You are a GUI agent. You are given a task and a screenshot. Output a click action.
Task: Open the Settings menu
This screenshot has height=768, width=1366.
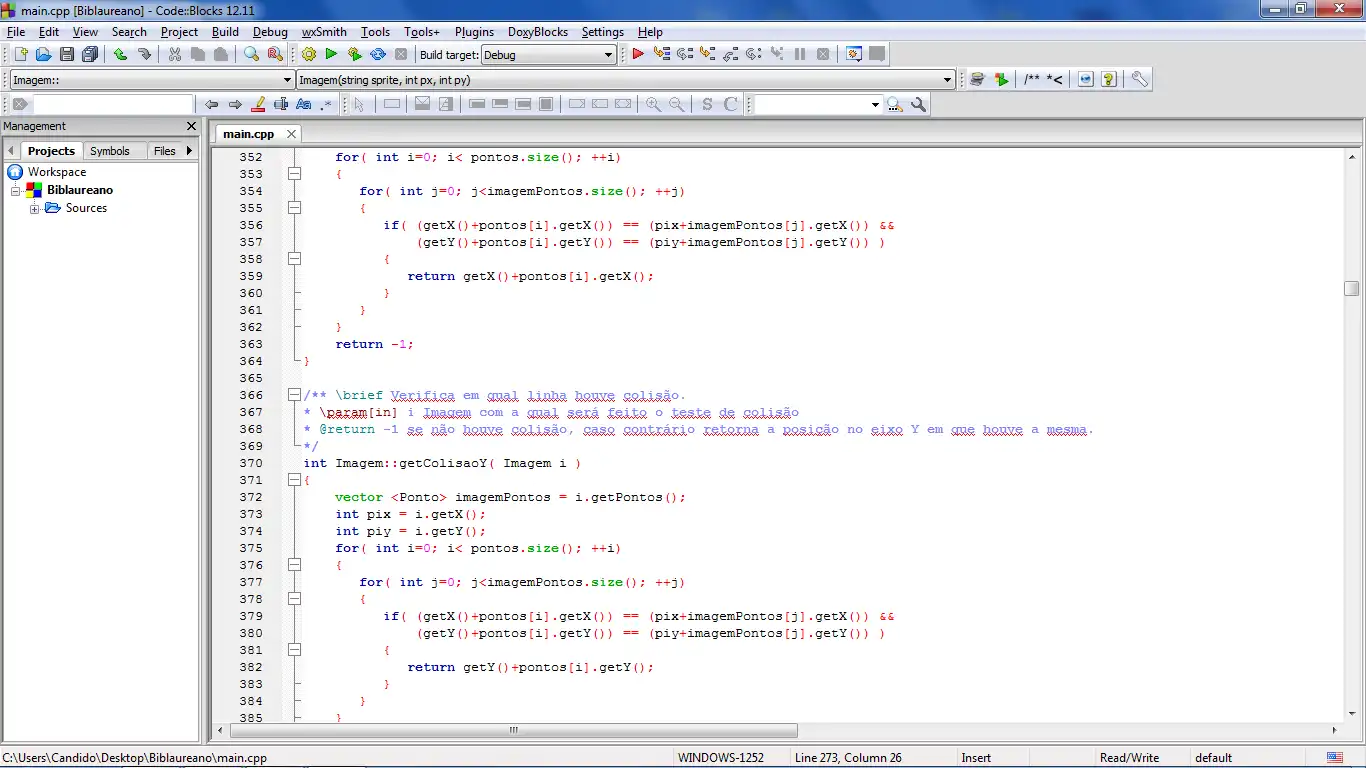603,32
